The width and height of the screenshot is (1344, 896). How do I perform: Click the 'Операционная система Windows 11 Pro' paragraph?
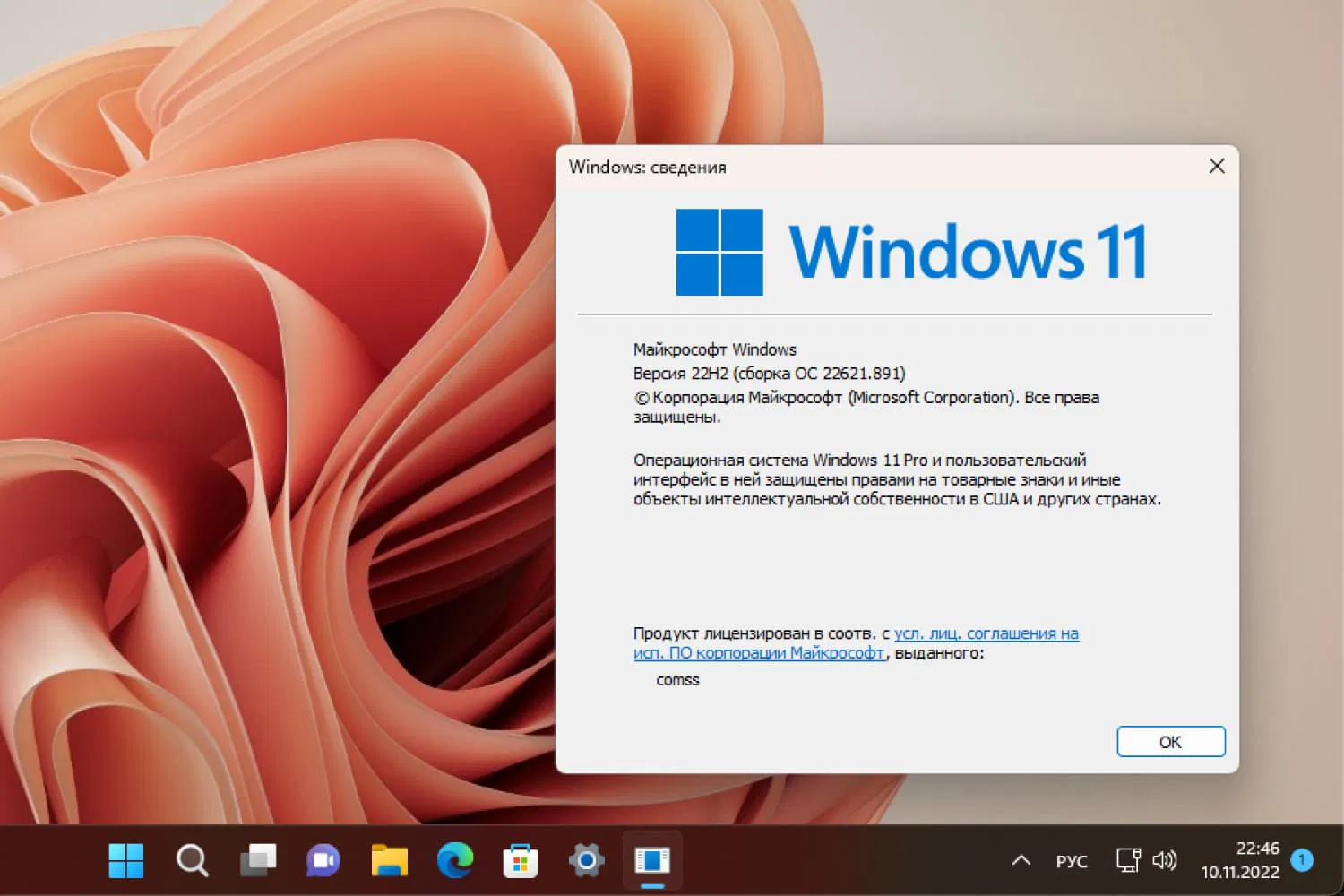coord(897,479)
